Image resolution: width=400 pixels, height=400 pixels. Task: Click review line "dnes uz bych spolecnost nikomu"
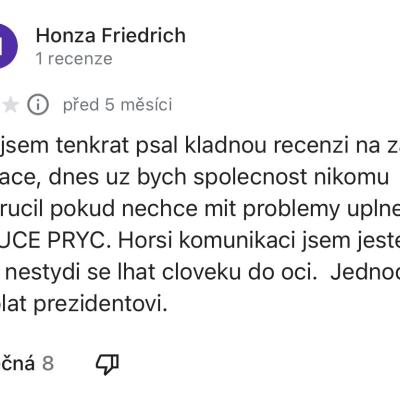coord(219,177)
